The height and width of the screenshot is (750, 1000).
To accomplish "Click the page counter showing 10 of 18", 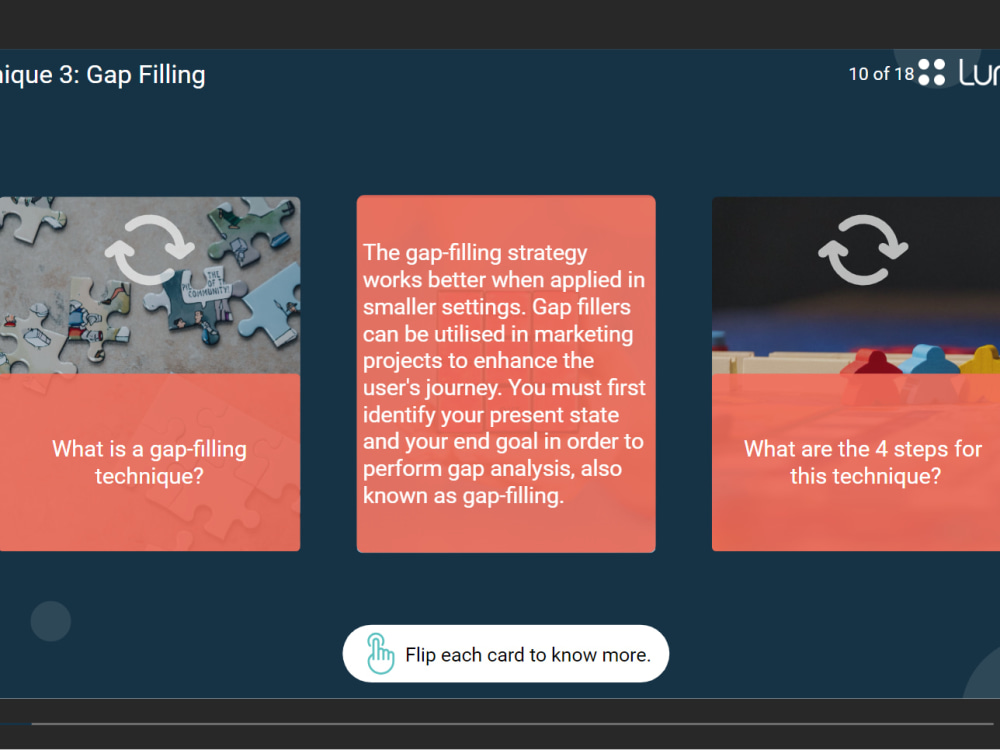I will point(880,73).
